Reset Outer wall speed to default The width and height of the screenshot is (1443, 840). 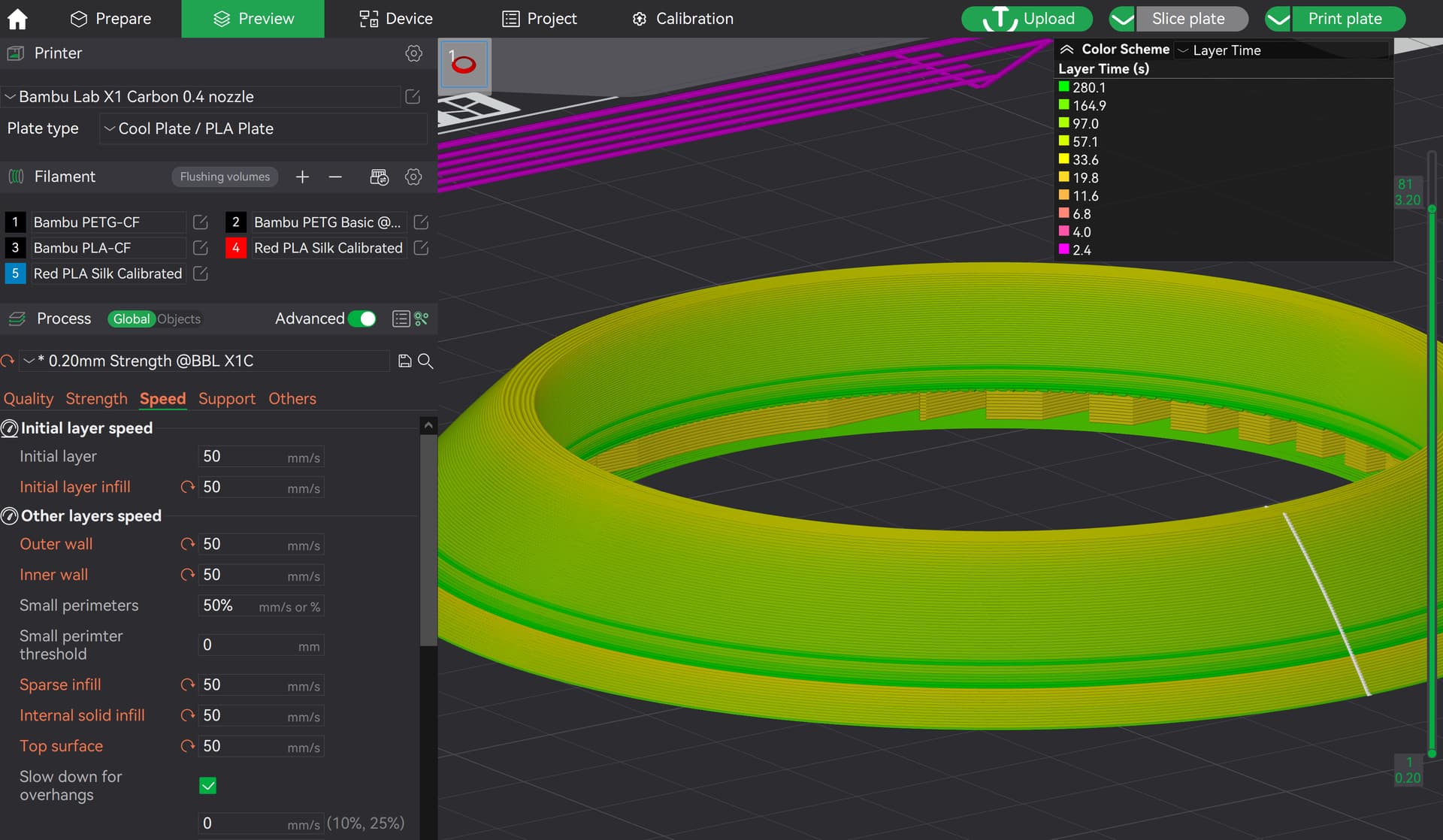pyautogui.click(x=188, y=544)
